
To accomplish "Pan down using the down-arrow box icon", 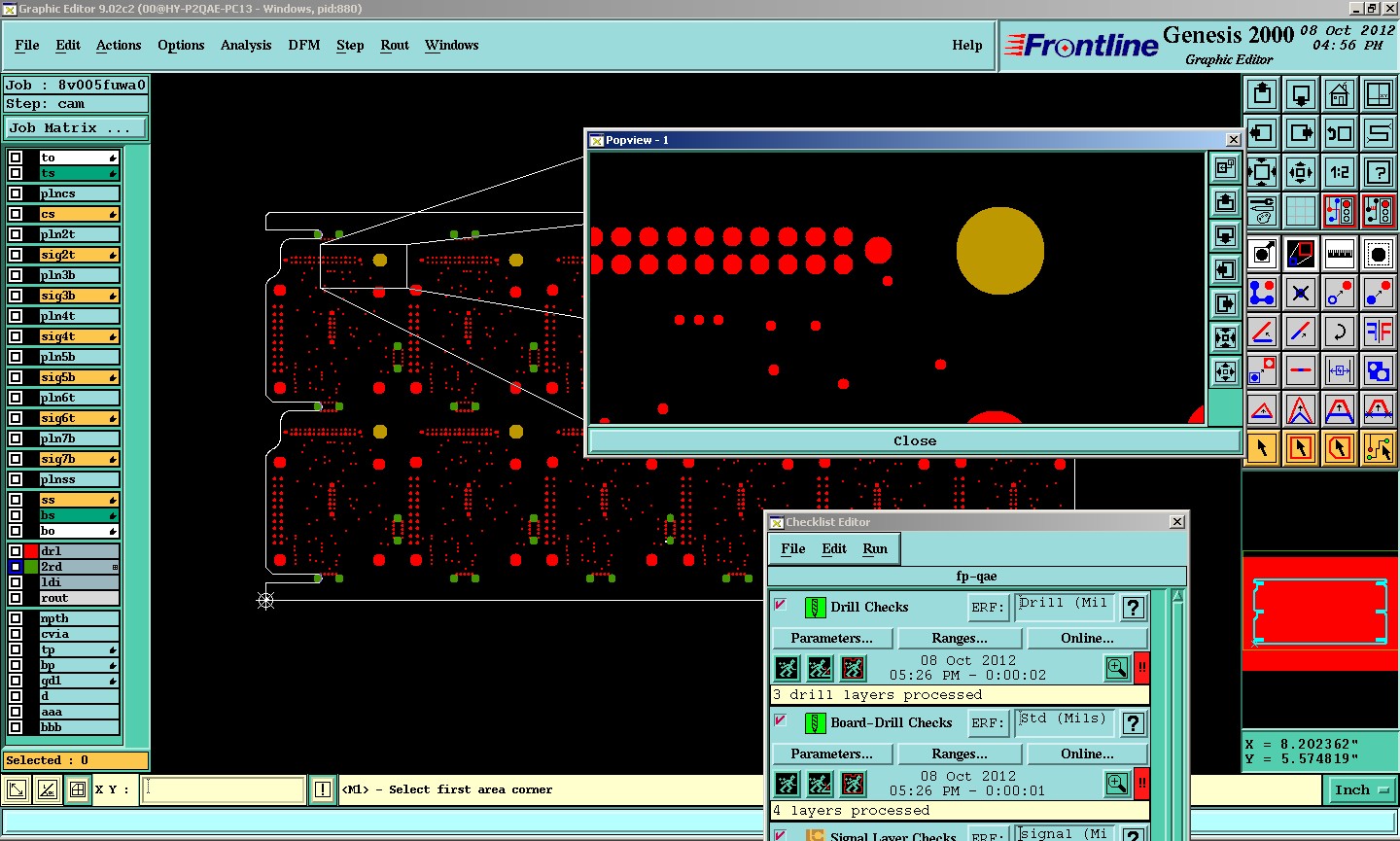I will point(1301,94).
